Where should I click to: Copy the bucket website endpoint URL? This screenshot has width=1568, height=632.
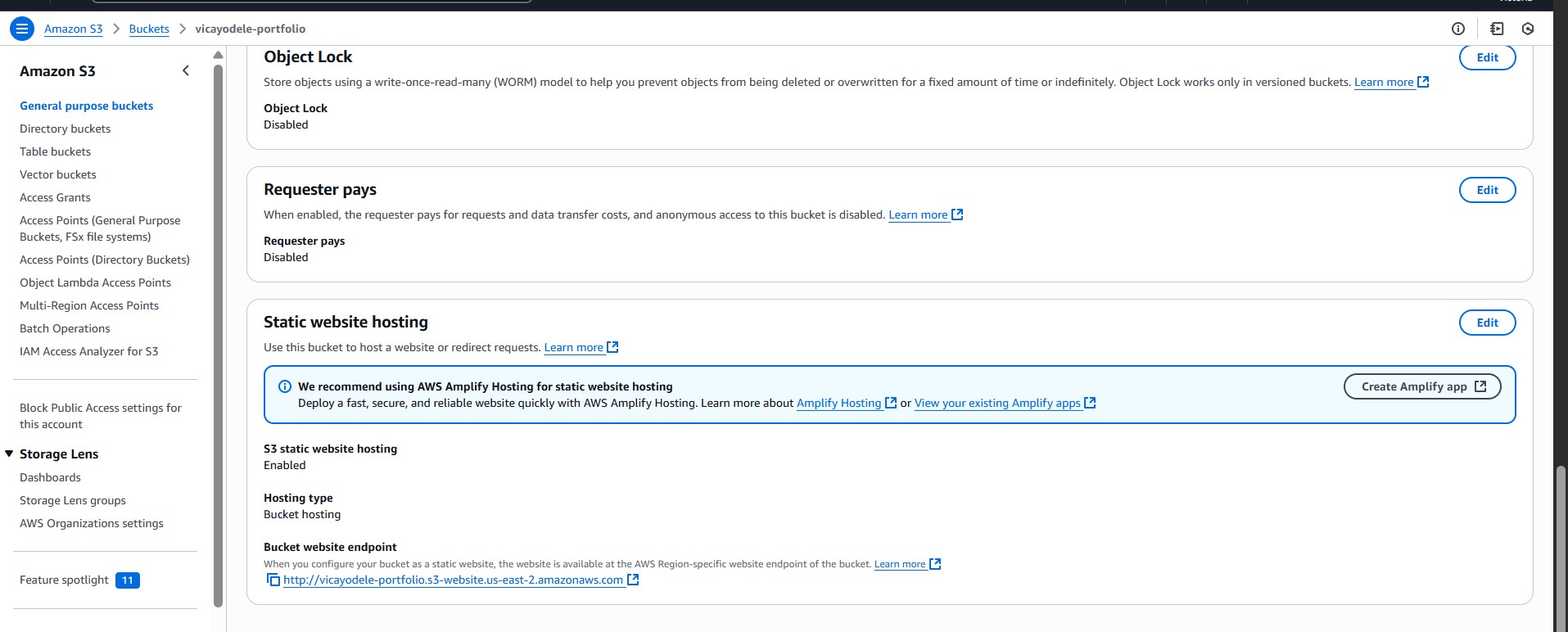coord(273,580)
